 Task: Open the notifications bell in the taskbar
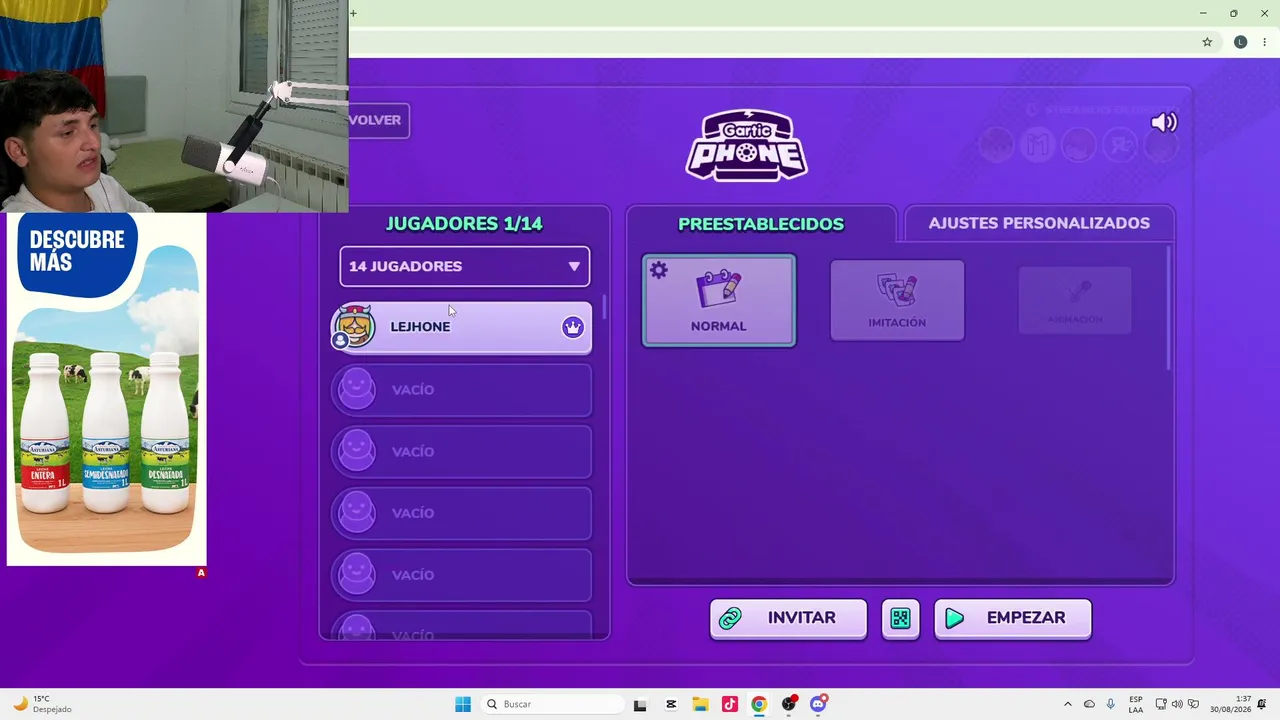tap(1263, 704)
